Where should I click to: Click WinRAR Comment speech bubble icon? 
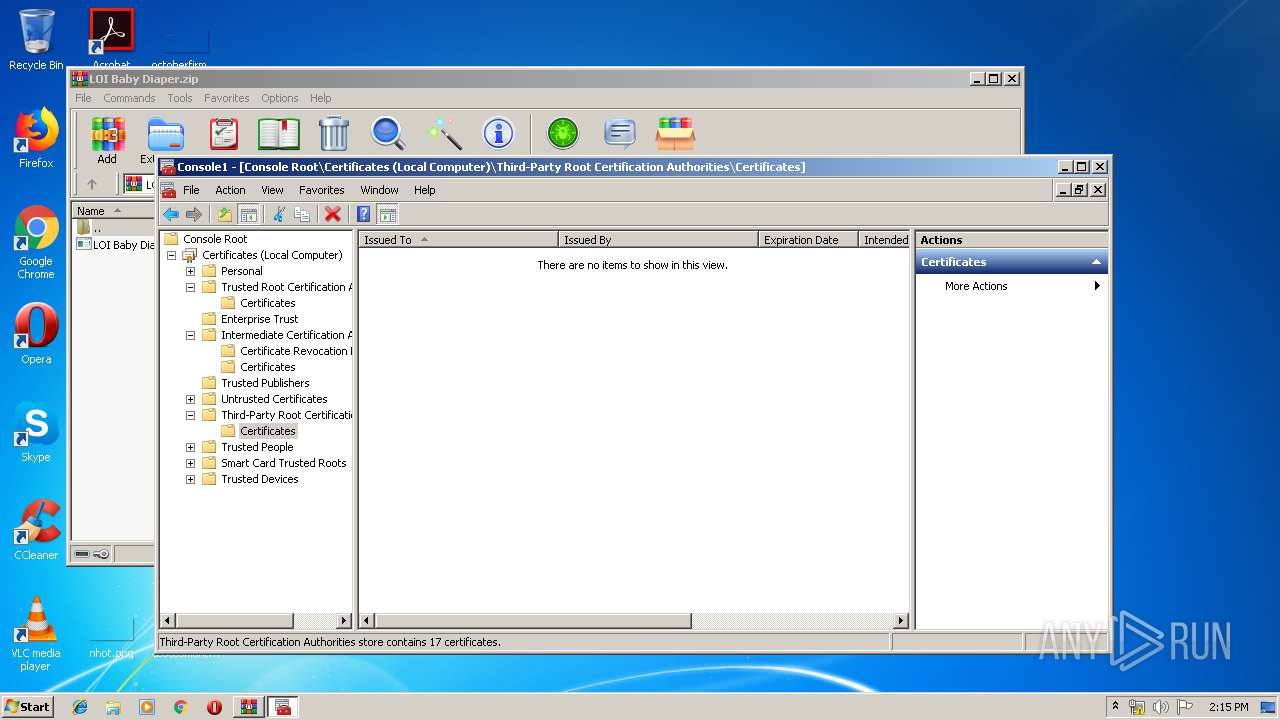[x=620, y=133]
